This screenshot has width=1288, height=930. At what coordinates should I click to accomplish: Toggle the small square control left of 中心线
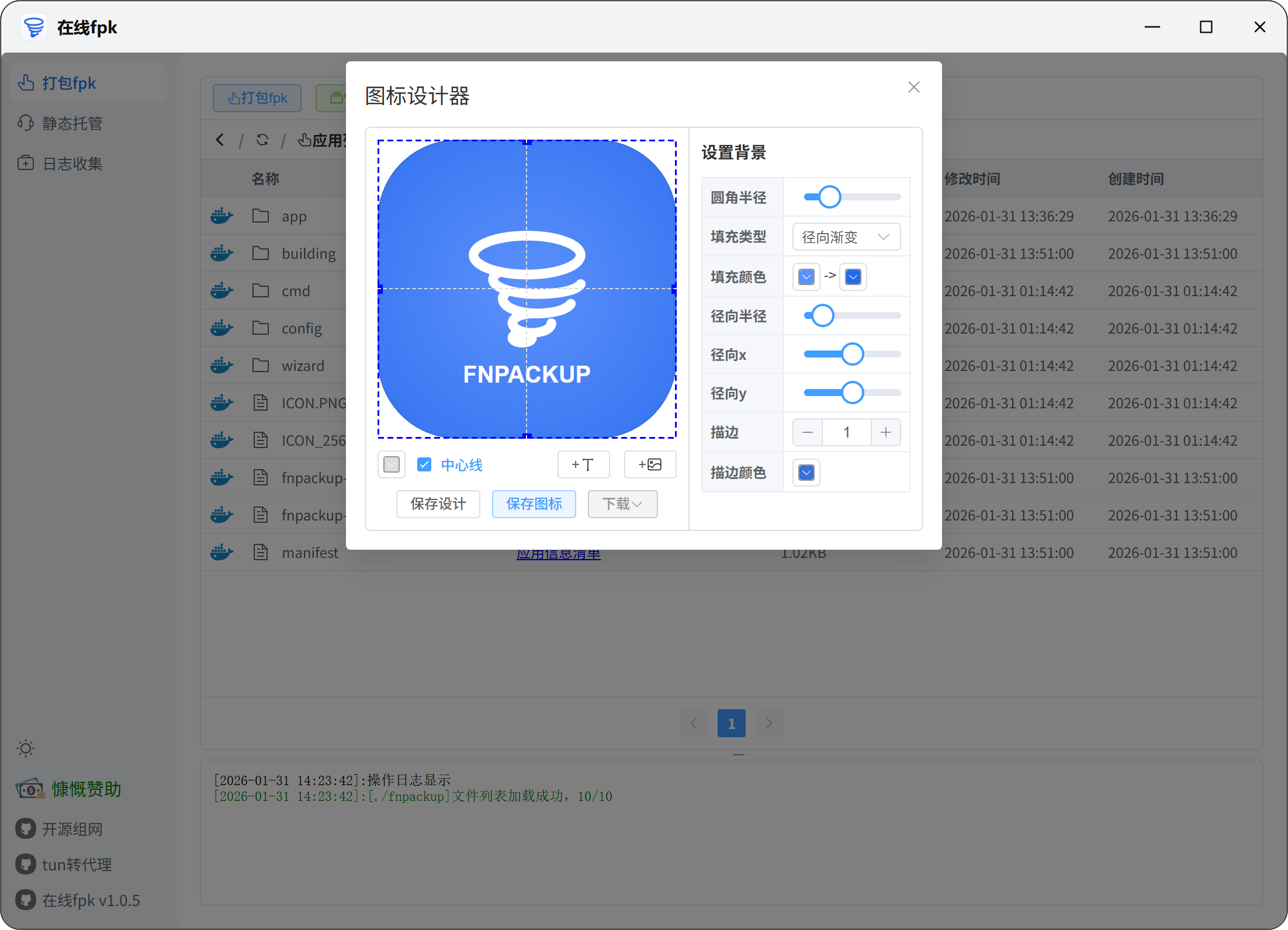click(x=391, y=464)
